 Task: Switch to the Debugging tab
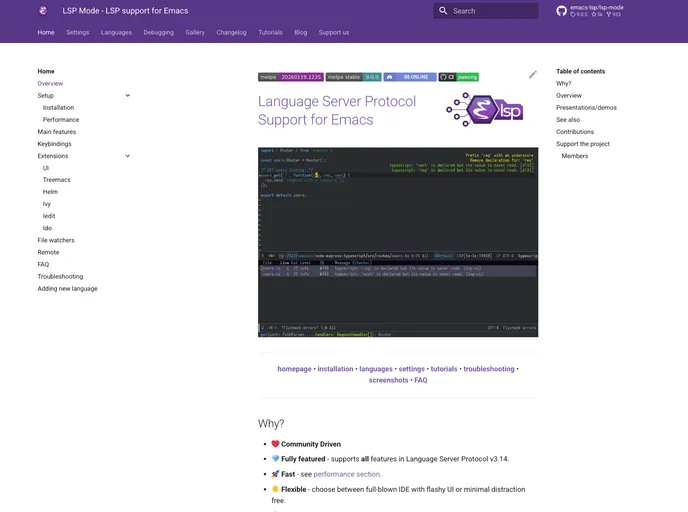click(158, 32)
